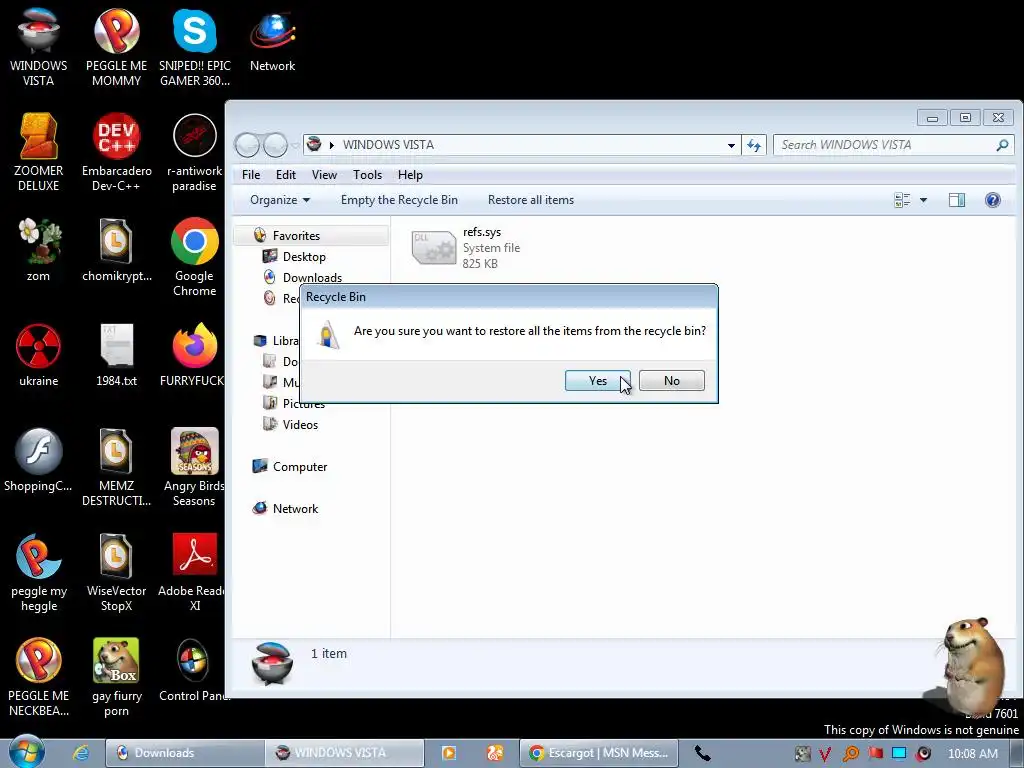Image resolution: width=1024 pixels, height=768 pixels.
Task: Click the Forward navigation button
Action: pyautogui.click(x=276, y=145)
